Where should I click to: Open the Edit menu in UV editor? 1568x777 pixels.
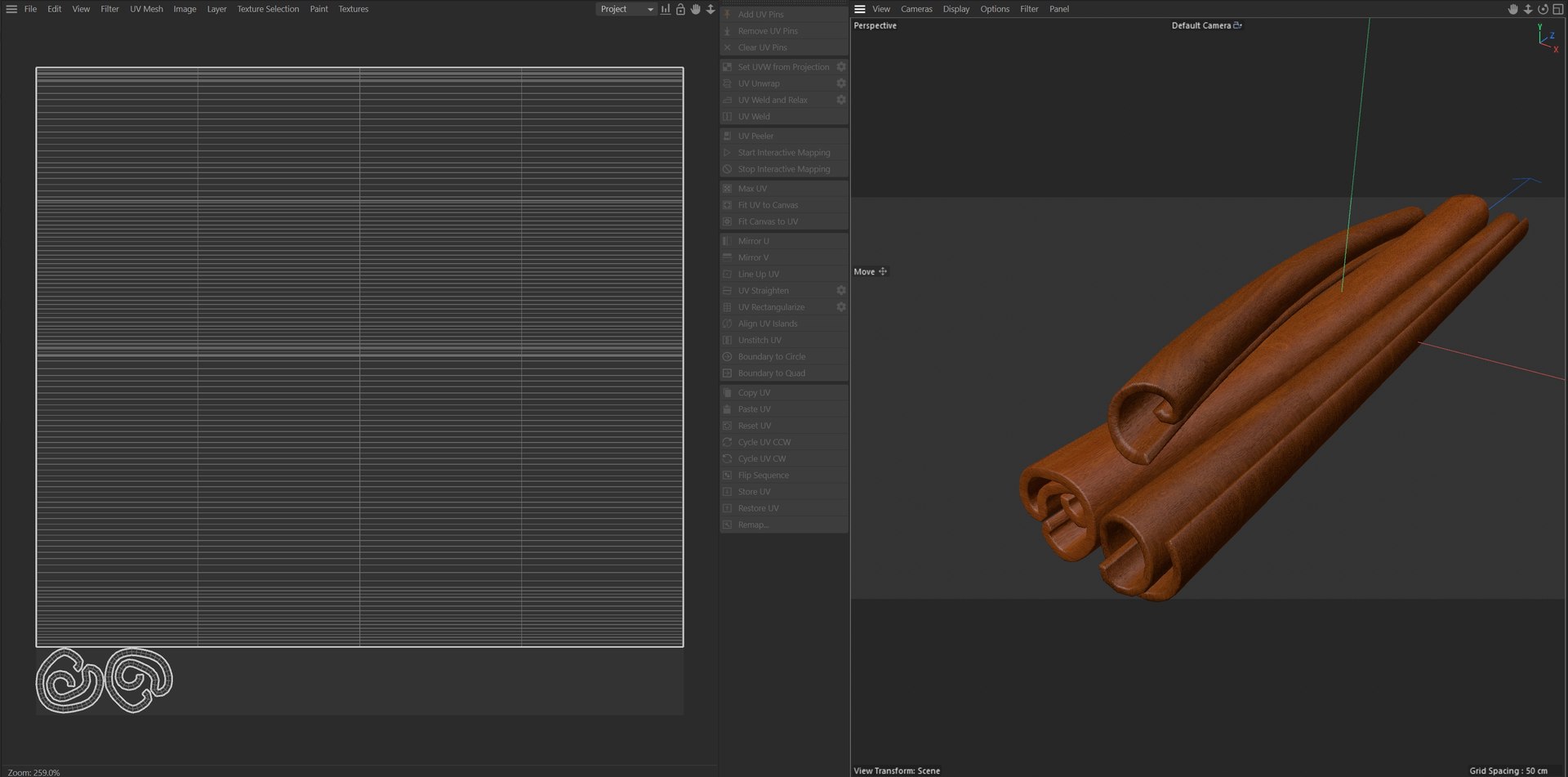pos(55,9)
